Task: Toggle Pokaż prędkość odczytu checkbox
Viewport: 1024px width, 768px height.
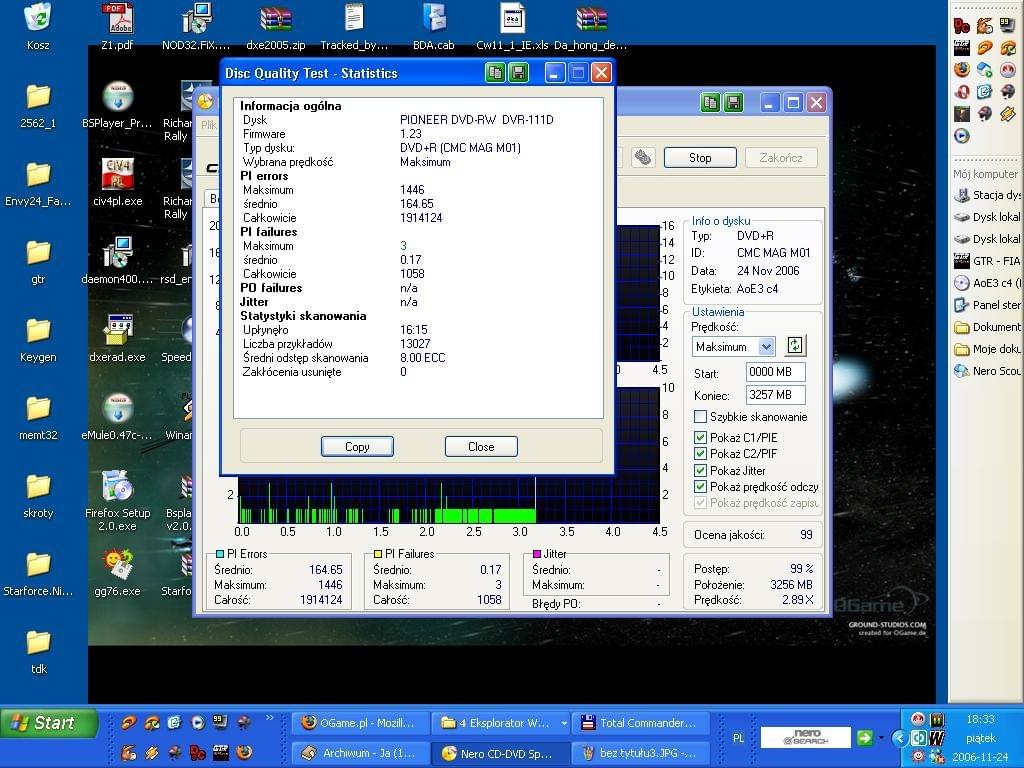Action: [x=700, y=487]
